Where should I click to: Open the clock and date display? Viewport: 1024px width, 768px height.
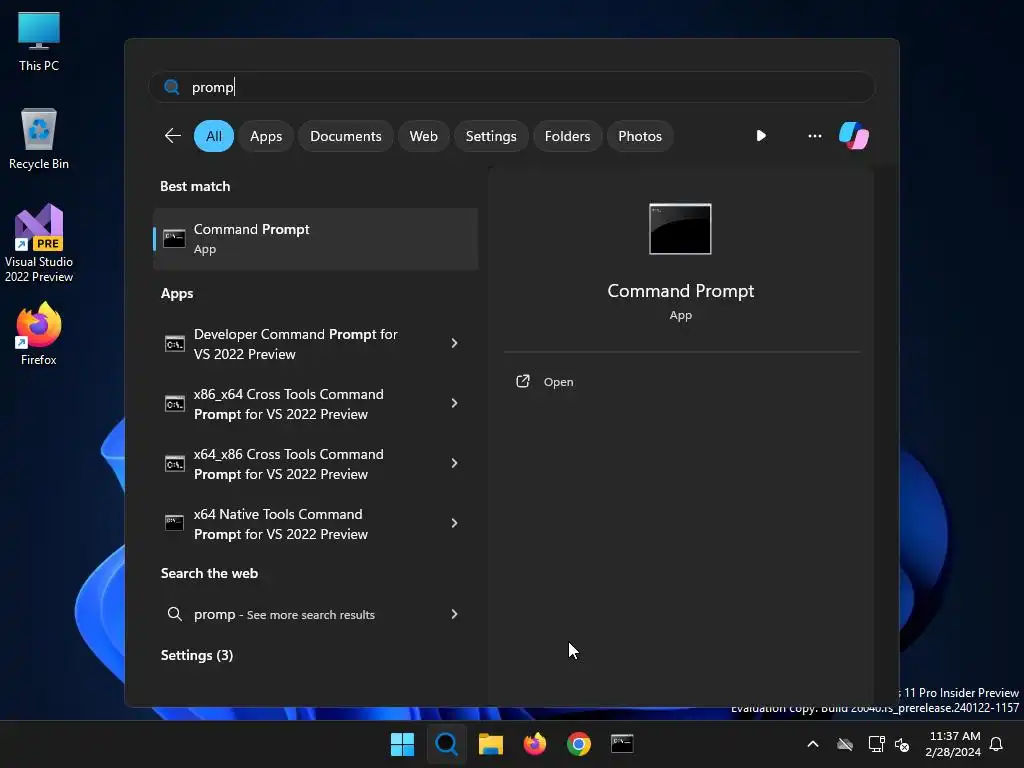coord(953,744)
